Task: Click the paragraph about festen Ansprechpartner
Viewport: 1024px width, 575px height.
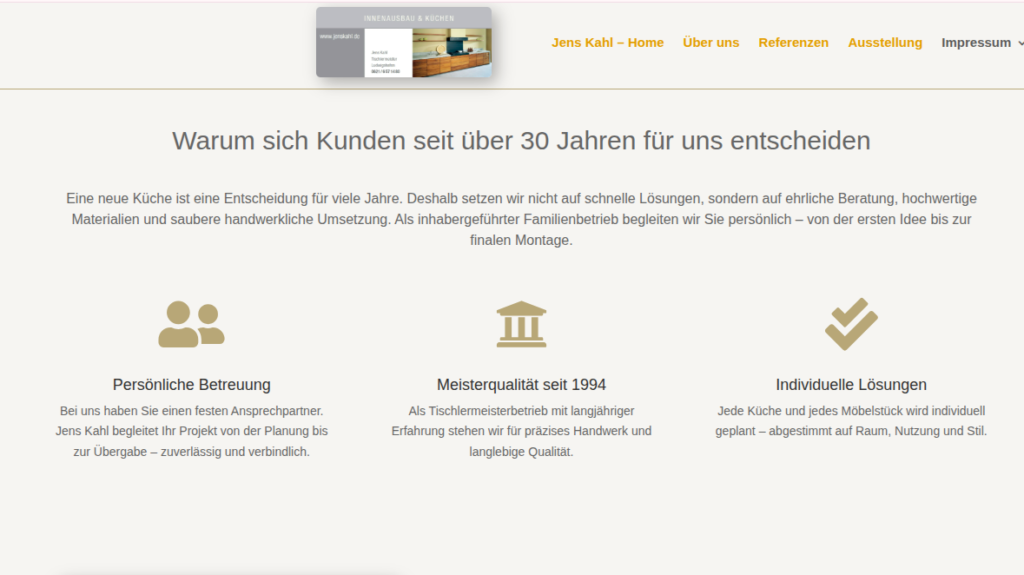Action: pos(191,431)
